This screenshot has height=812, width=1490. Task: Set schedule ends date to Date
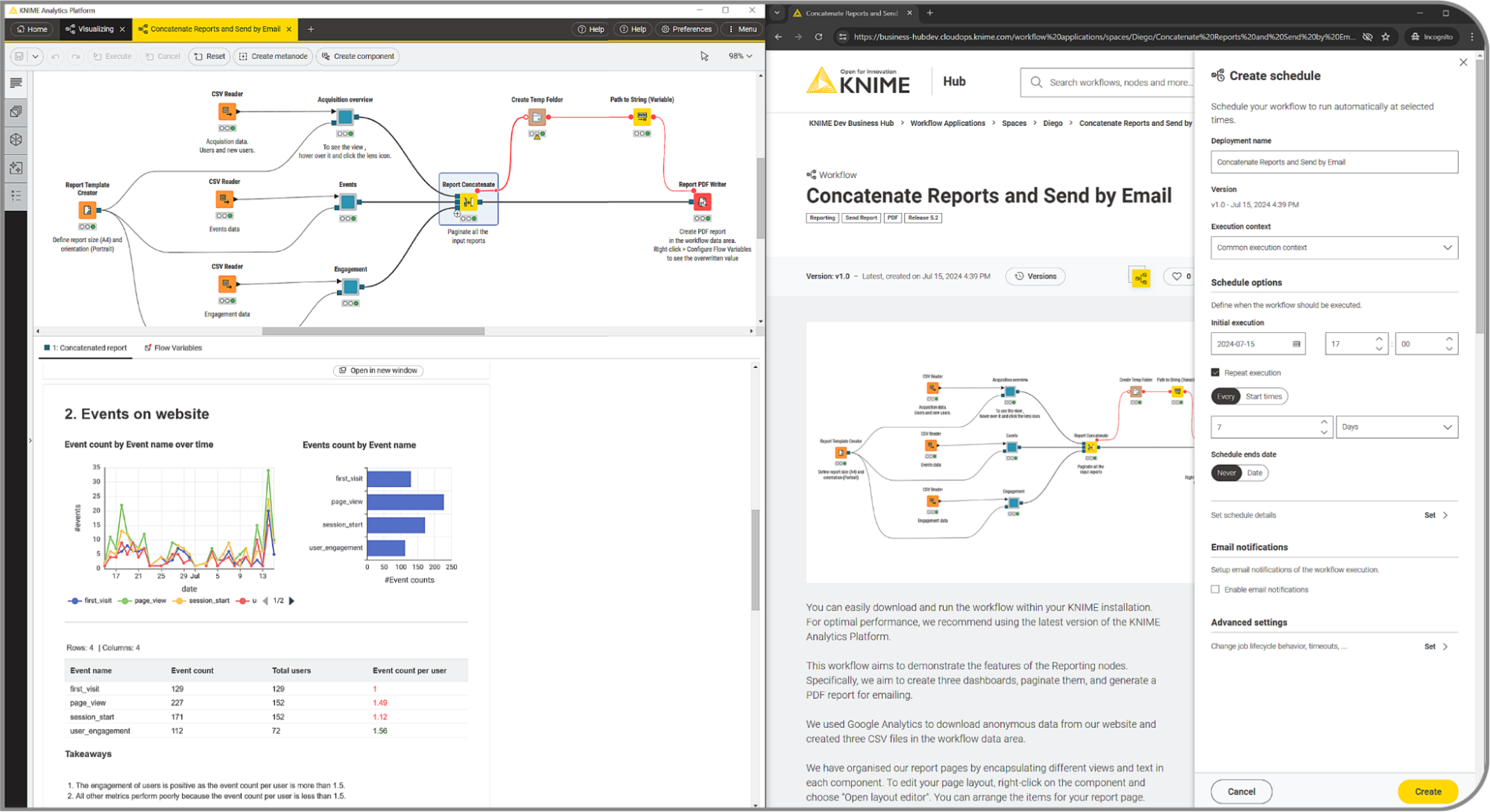coord(1254,472)
